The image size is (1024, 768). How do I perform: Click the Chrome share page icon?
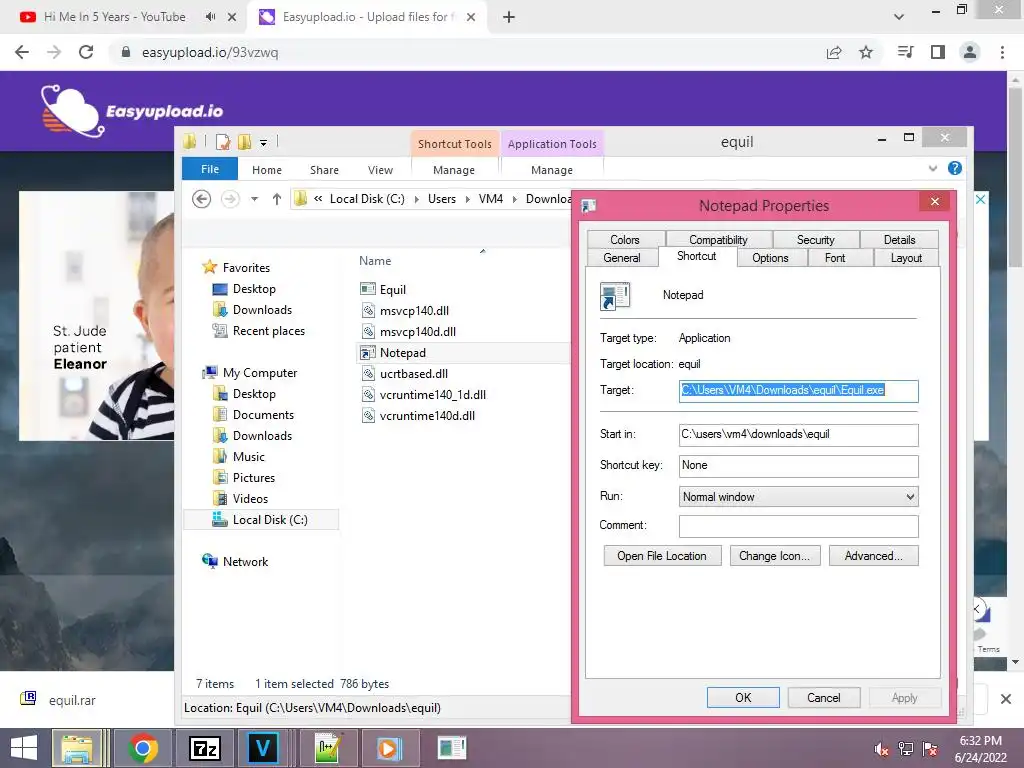pyautogui.click(x=834, y=52)
